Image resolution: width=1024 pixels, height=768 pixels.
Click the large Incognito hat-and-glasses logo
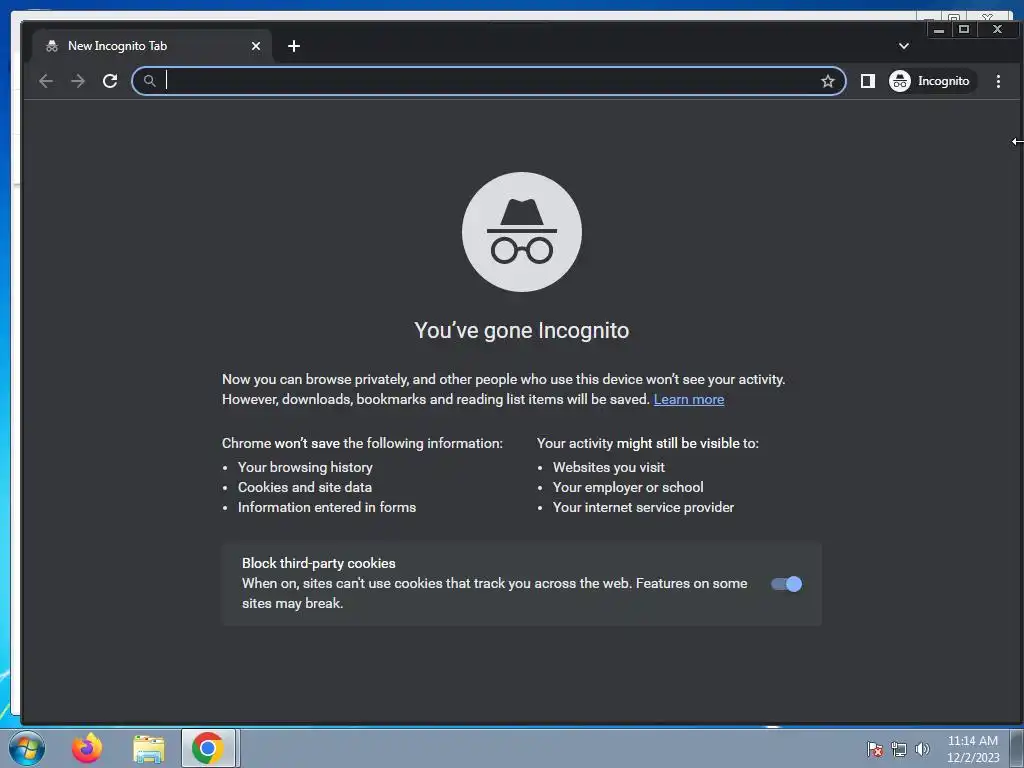[522, 232]
